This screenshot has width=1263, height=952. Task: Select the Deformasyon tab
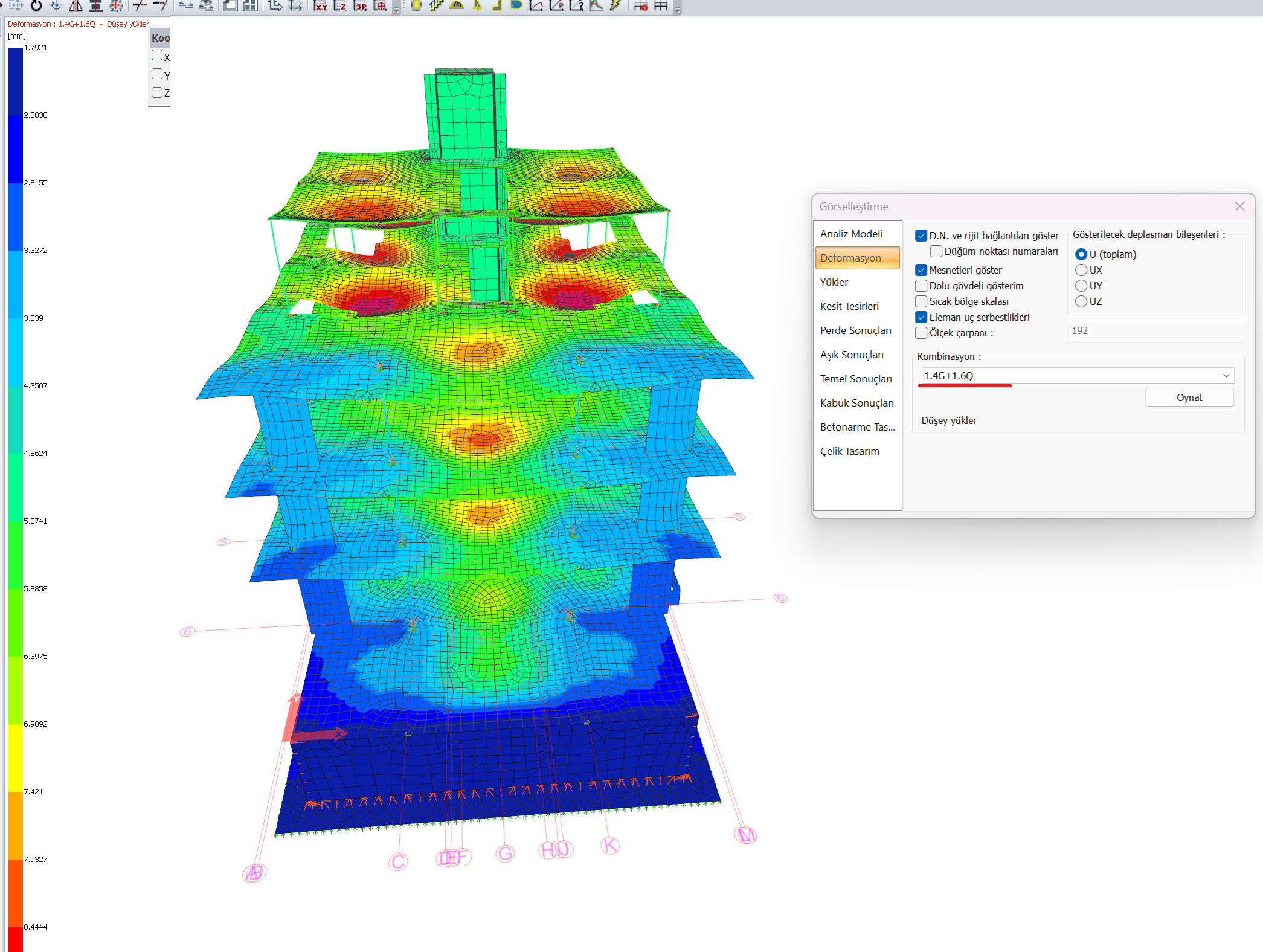857,258
